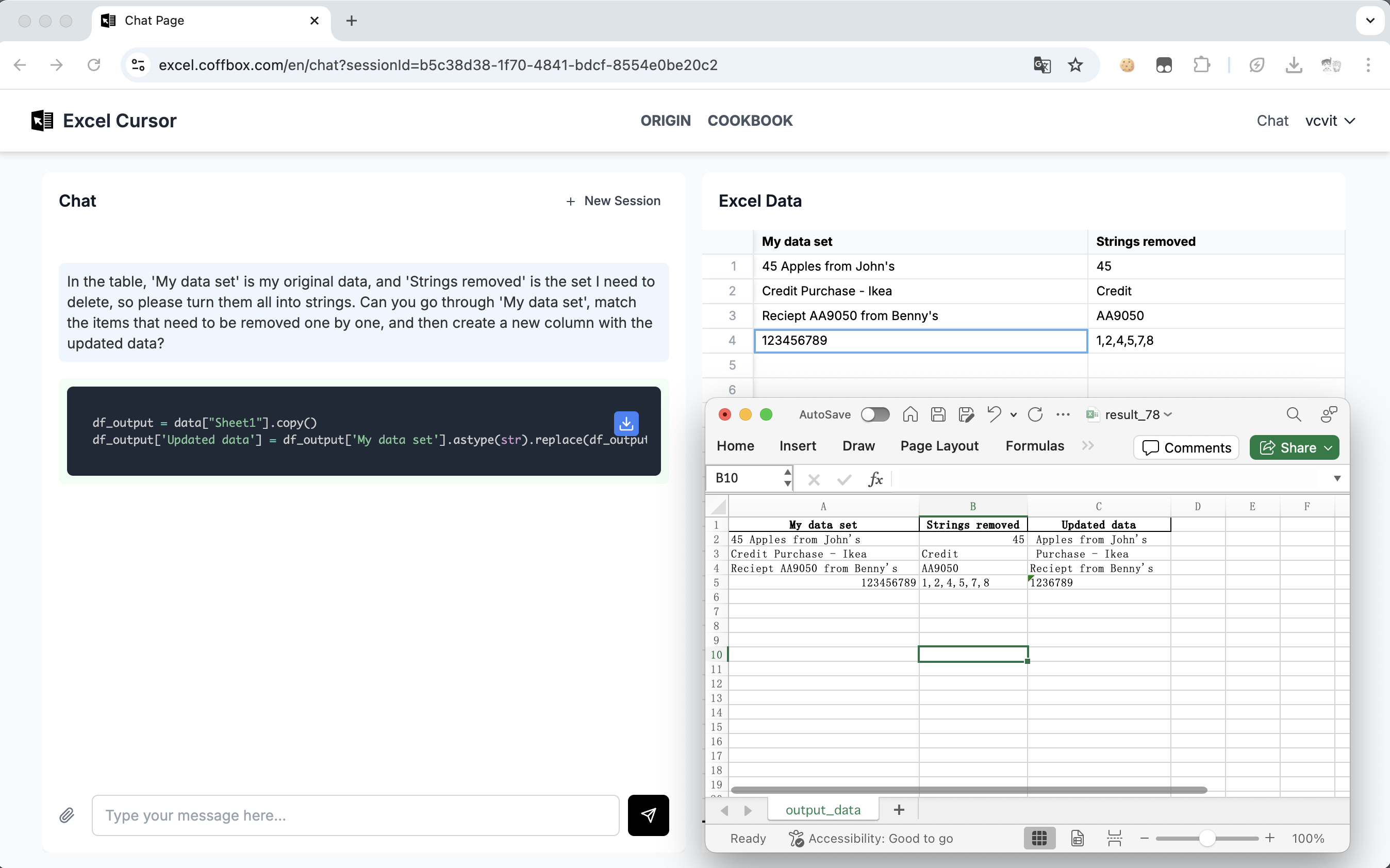Open the COOKBOOK navigation link
The image size is (1390, 868).
(x=750, y=121)
